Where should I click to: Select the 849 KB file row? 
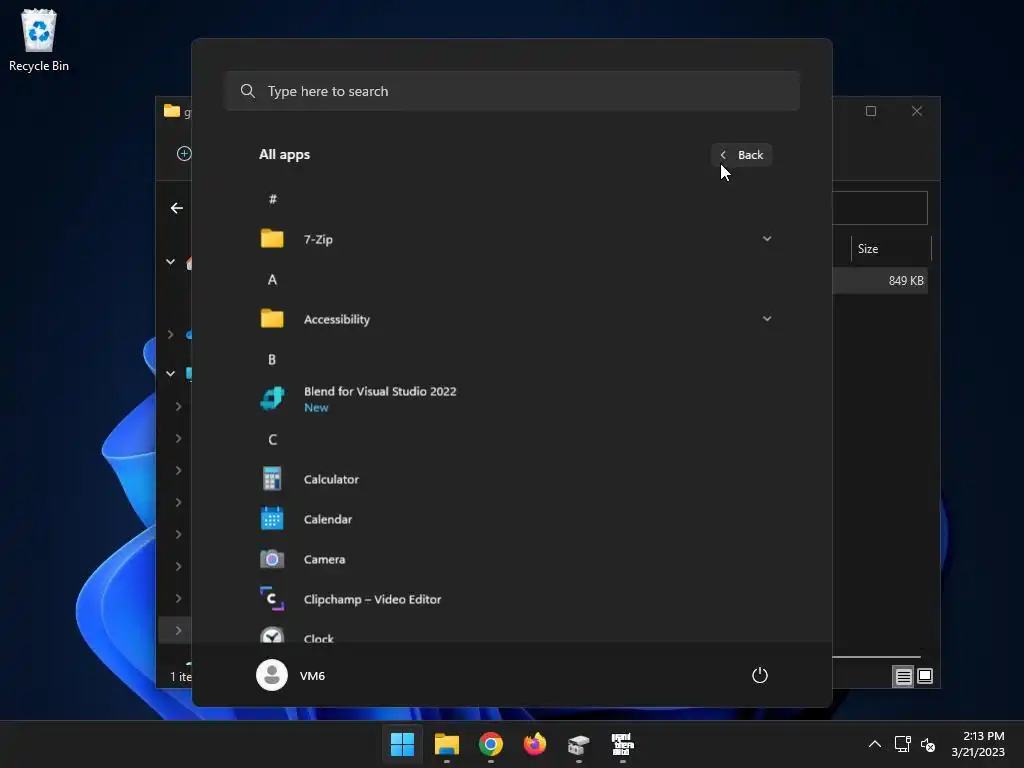point(880,280)
